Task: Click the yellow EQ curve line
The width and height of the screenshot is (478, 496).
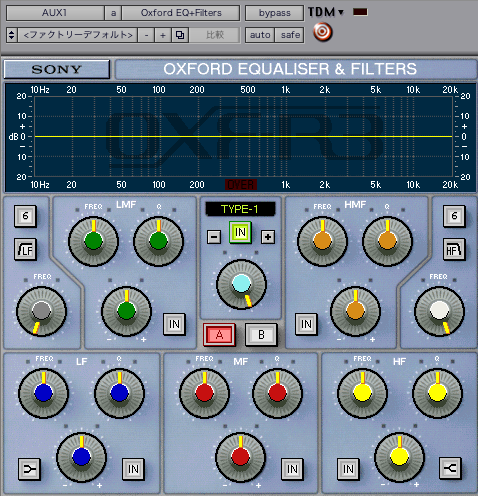Action: (x=243, y=136)
